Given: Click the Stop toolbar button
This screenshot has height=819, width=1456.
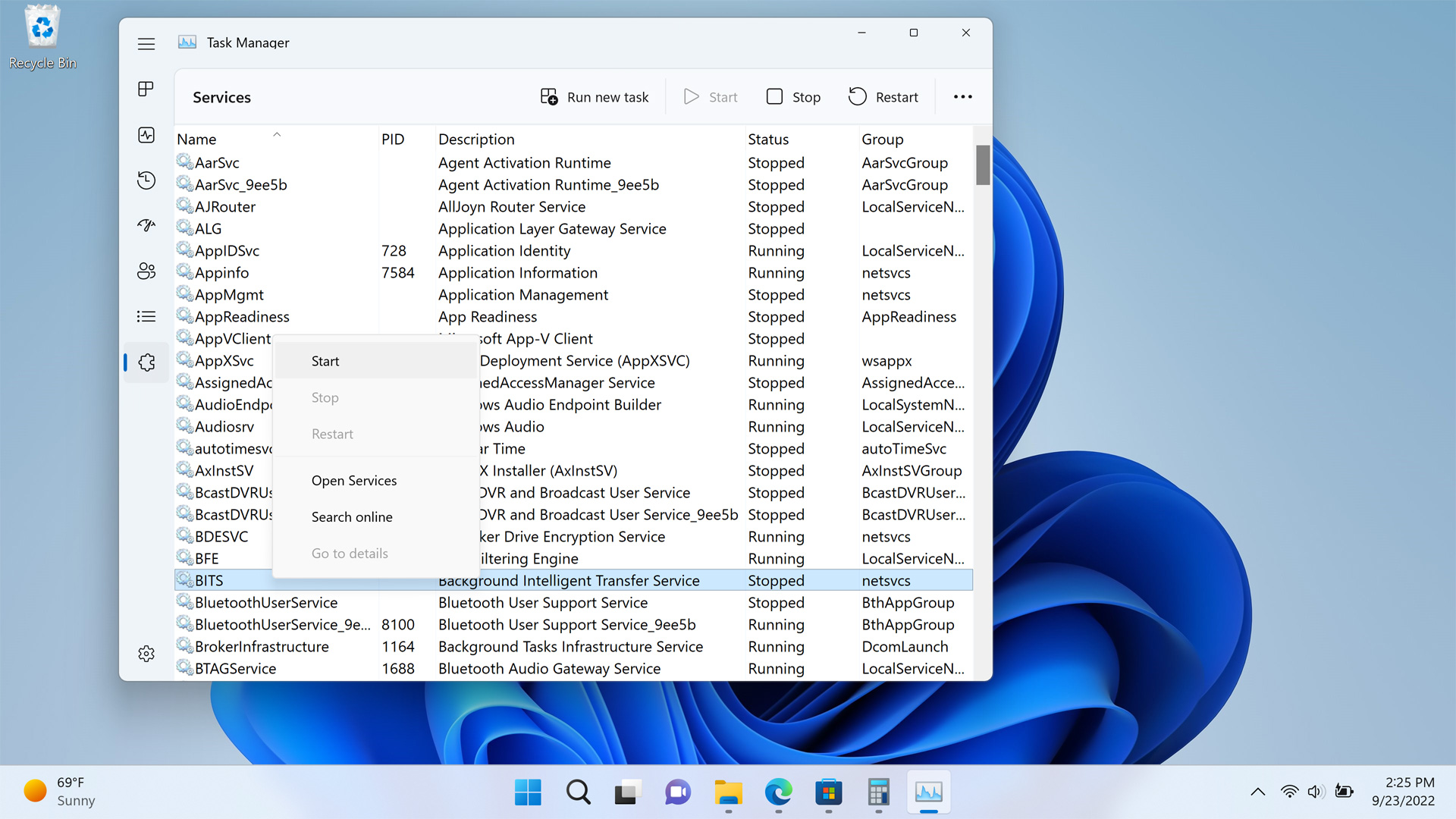Looking at the screenshot, I should pos(793,97).
